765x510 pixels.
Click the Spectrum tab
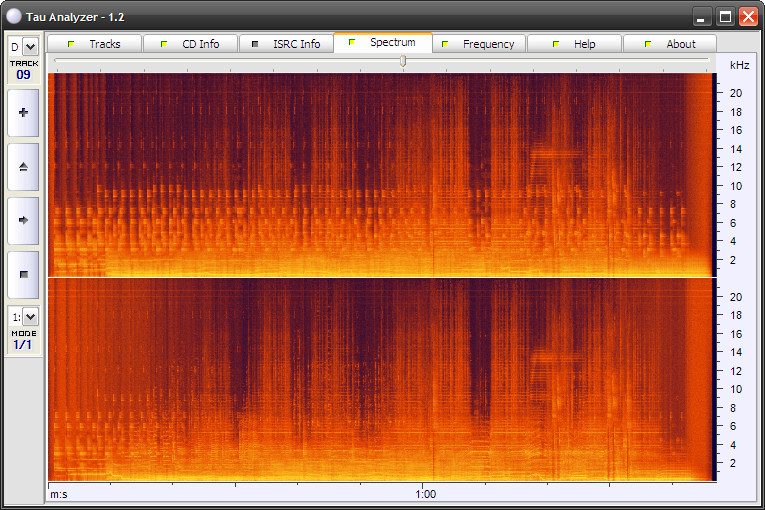coord(382,43)
